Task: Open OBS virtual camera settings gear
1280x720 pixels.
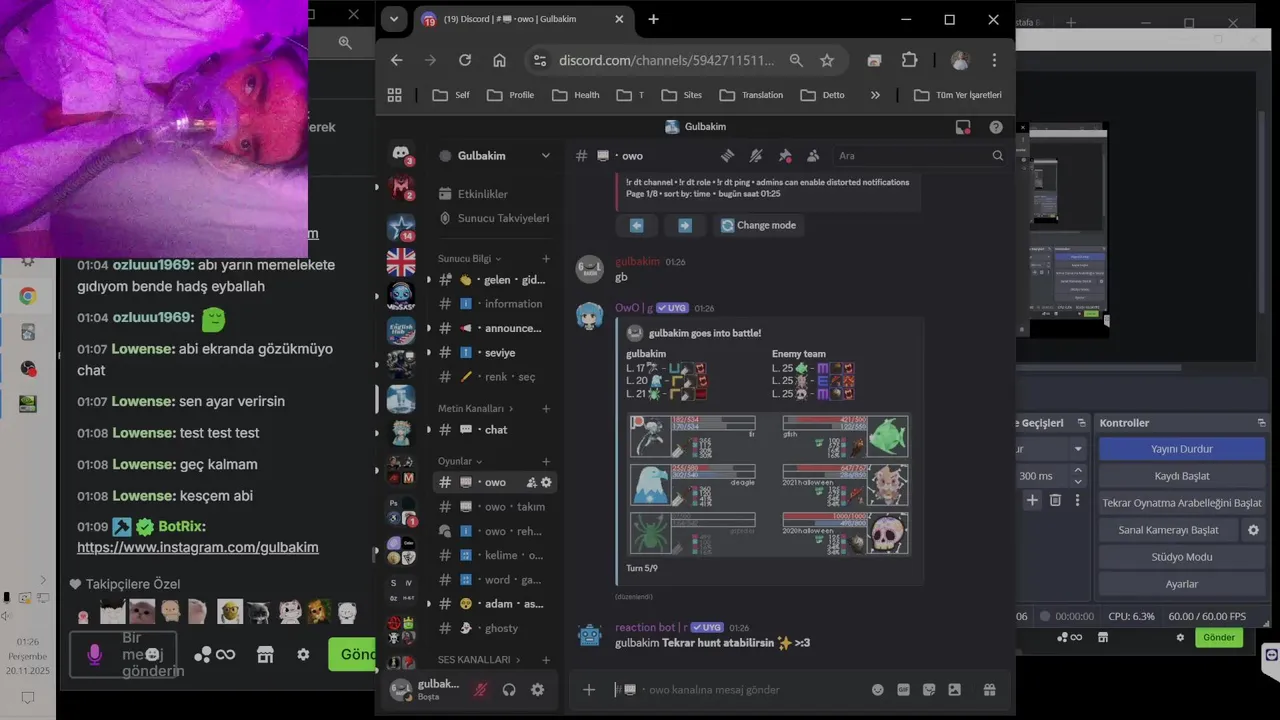Action: point(1253,530)
